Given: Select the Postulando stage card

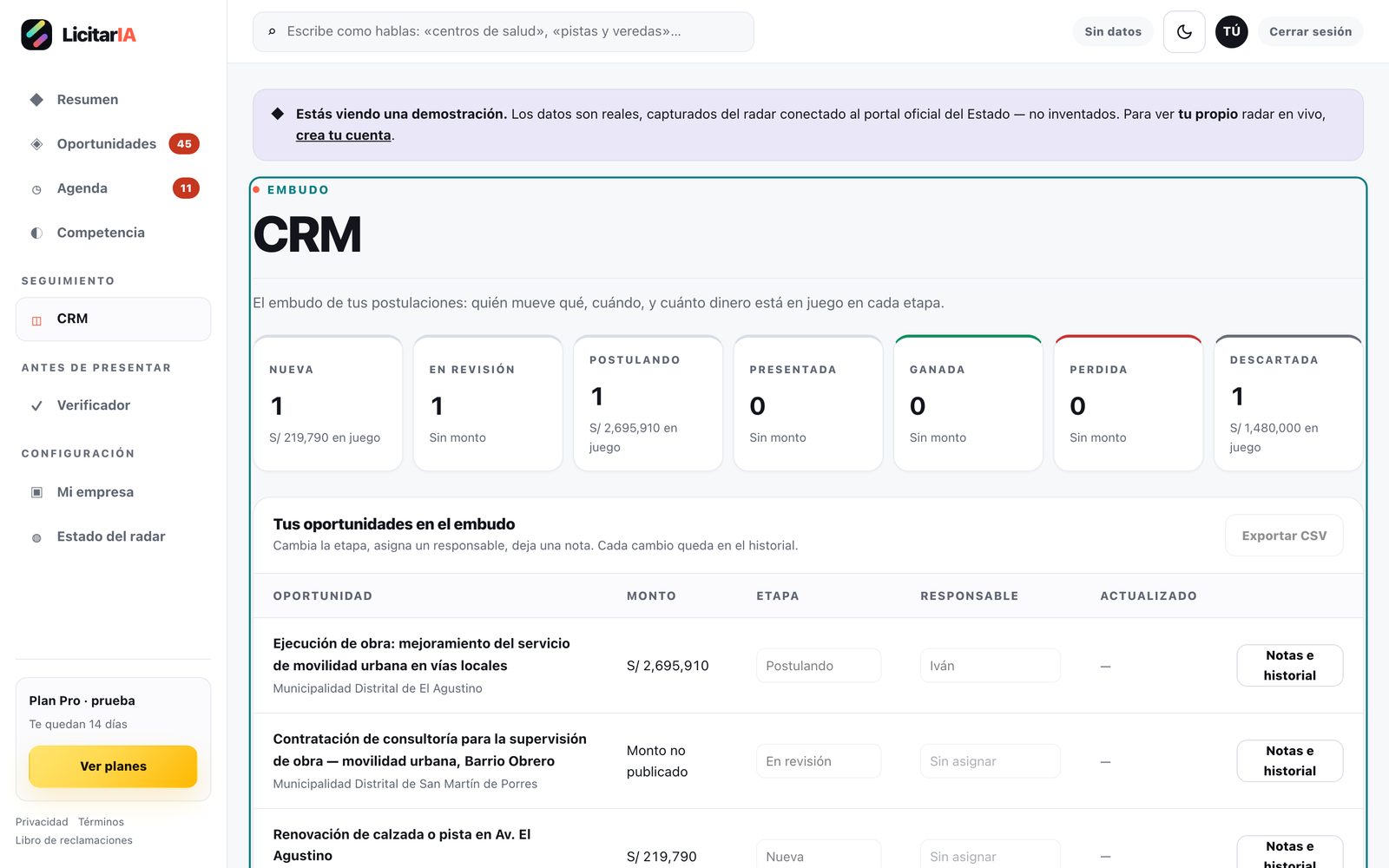Looking at the screenshot, I should click(648, 404).
